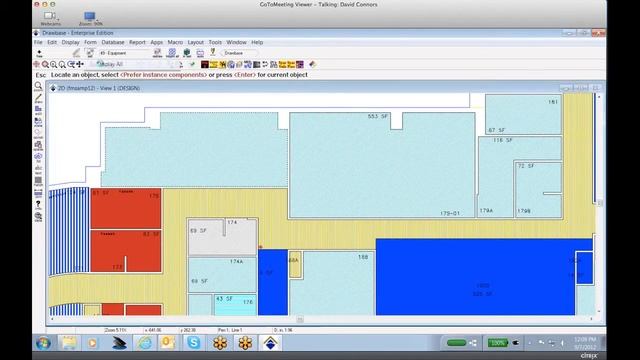Open the Layout menu
This screenshot has width=640, height=360.
(196, 42)
